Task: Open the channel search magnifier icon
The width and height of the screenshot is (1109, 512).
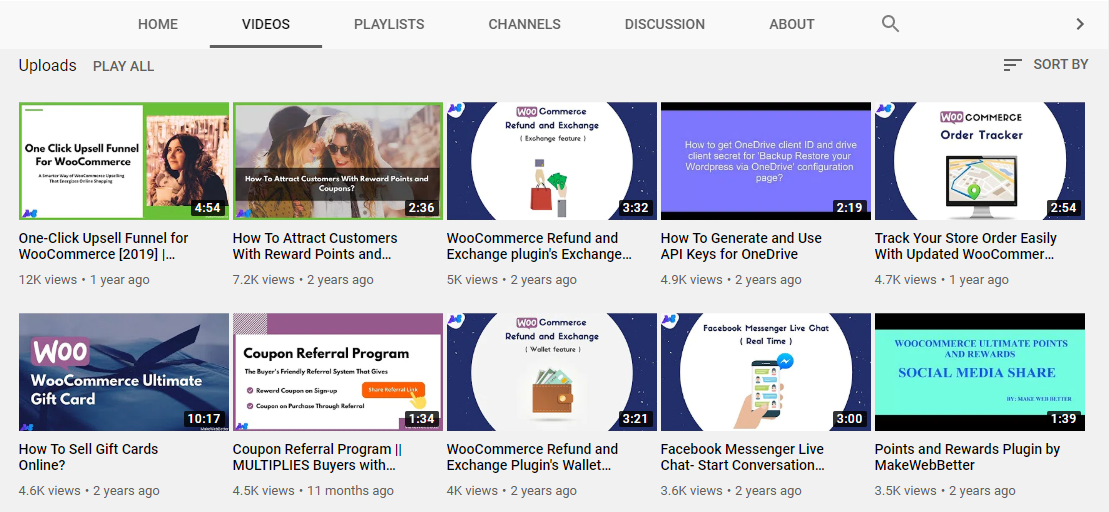Action: (890, 24)
